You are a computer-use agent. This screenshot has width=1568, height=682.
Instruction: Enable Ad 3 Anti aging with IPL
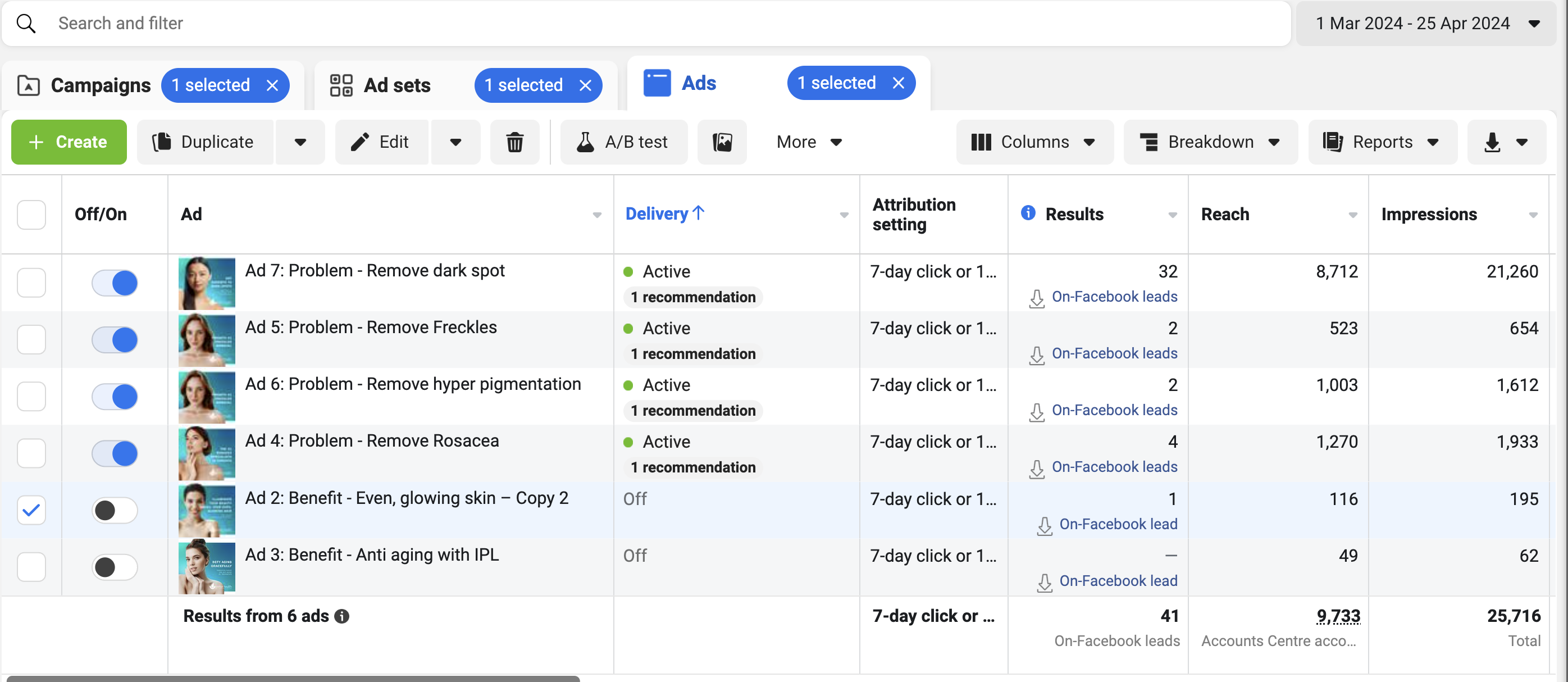pyautogui.click(x=115, y=567)
